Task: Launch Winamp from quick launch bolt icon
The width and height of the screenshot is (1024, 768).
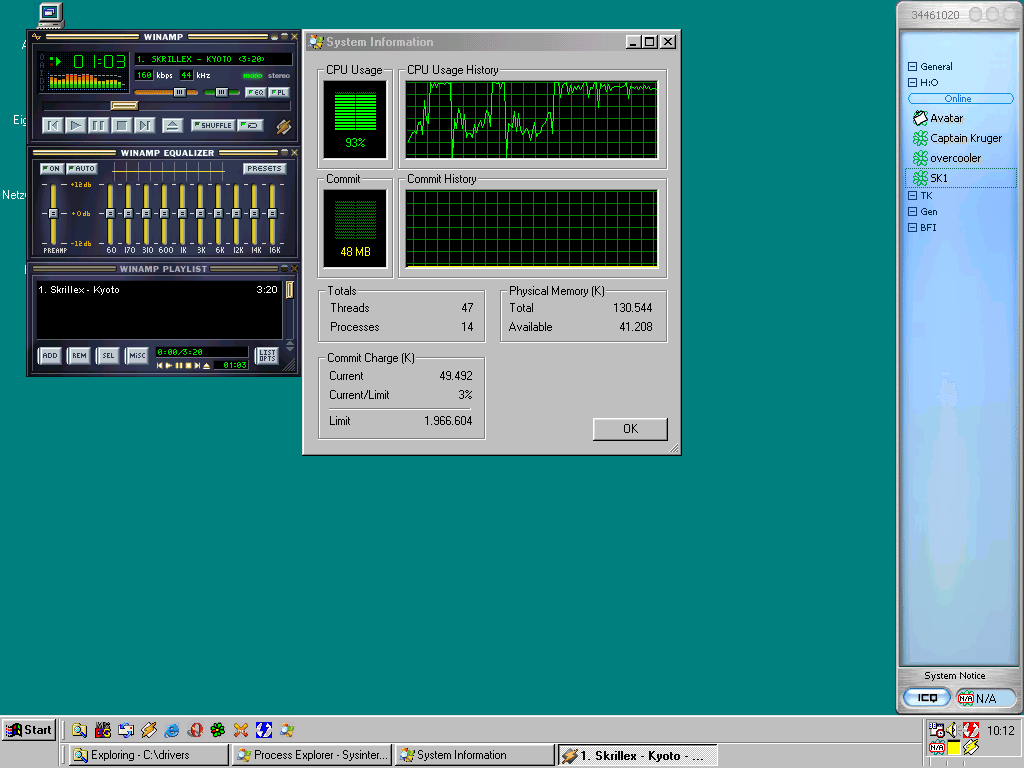Action: (149, 730)
